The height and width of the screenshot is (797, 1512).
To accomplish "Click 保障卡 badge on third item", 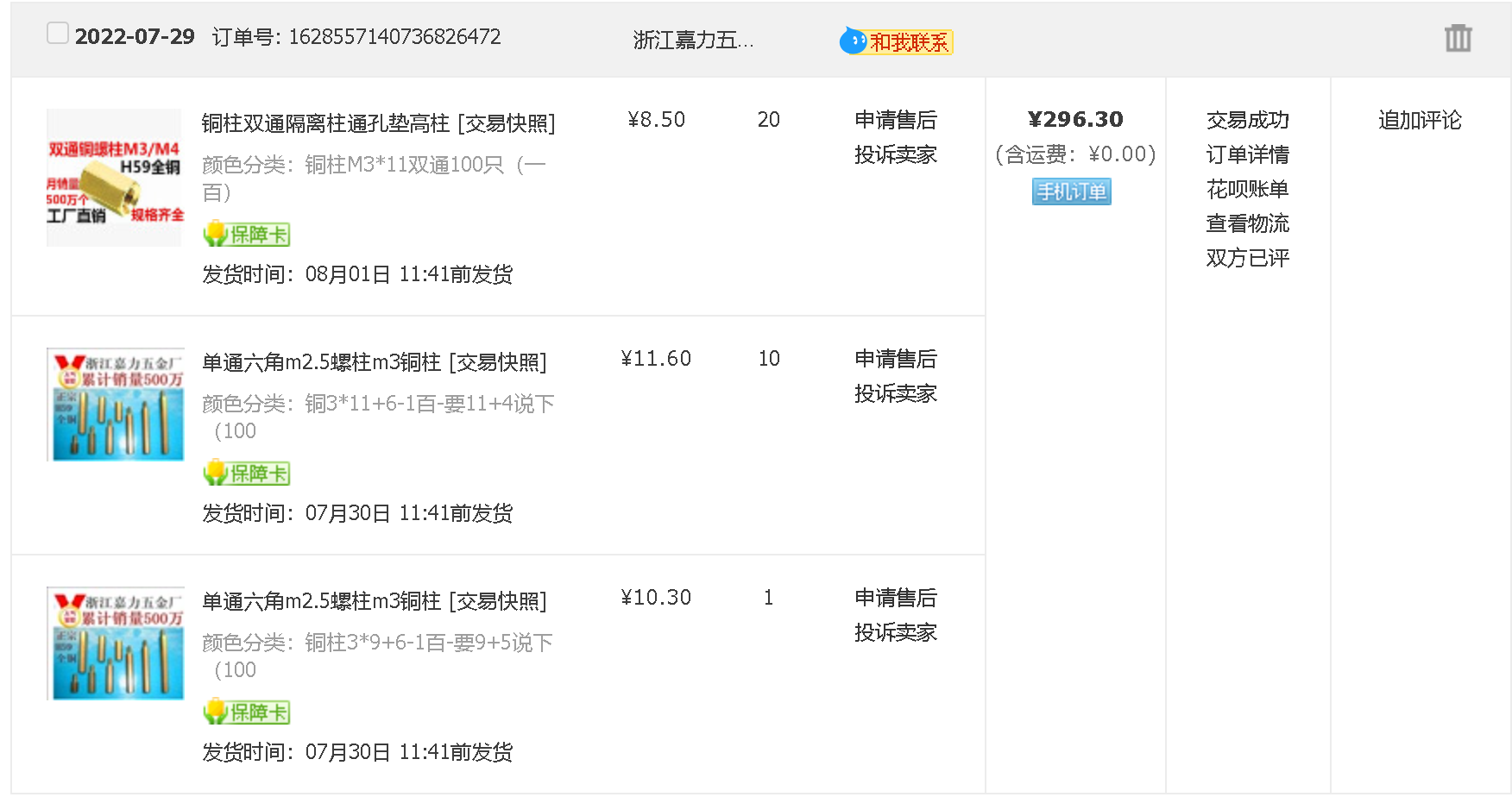I will (247, 712).
